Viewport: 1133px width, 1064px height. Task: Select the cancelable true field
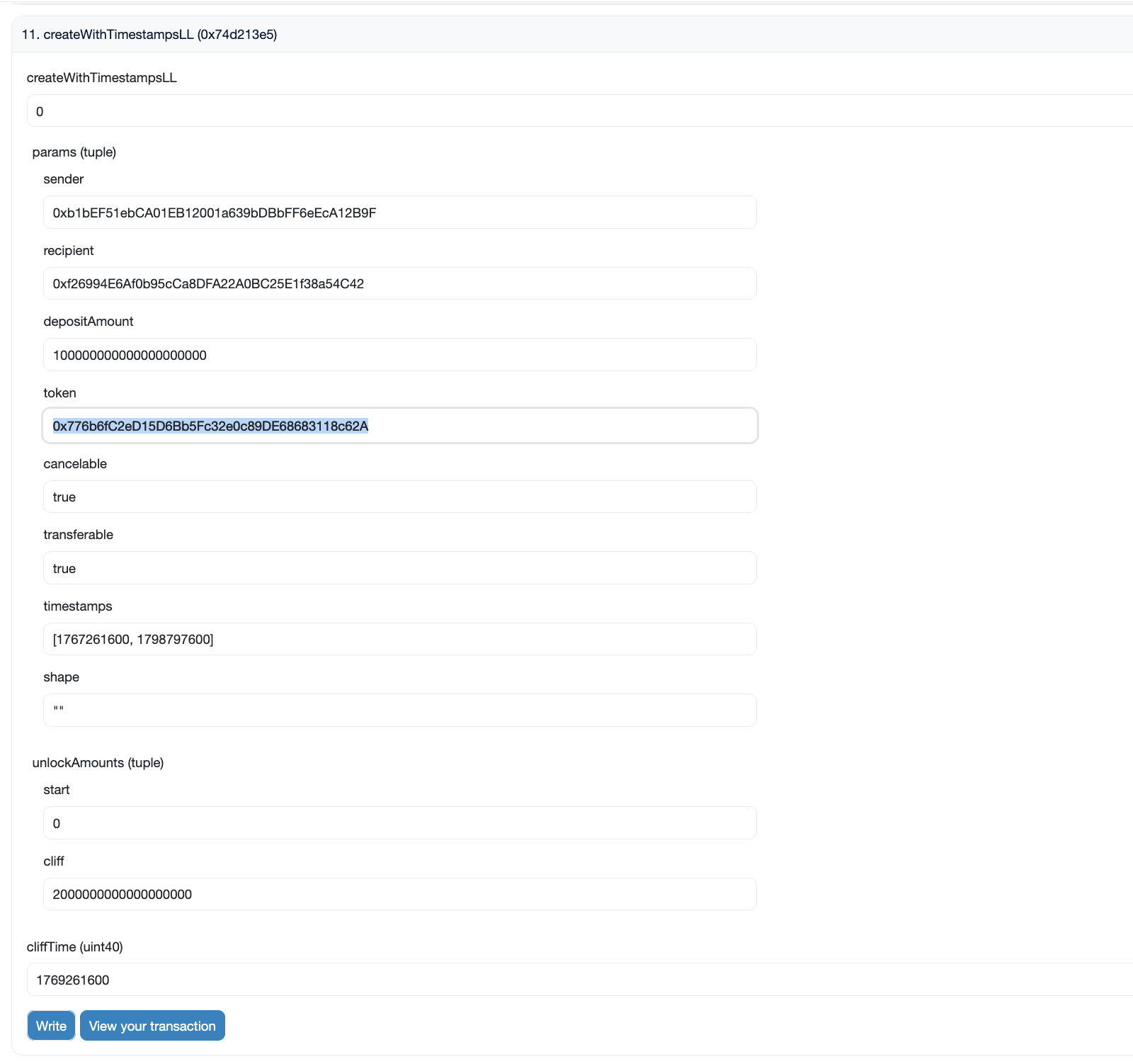coord(399,497)
